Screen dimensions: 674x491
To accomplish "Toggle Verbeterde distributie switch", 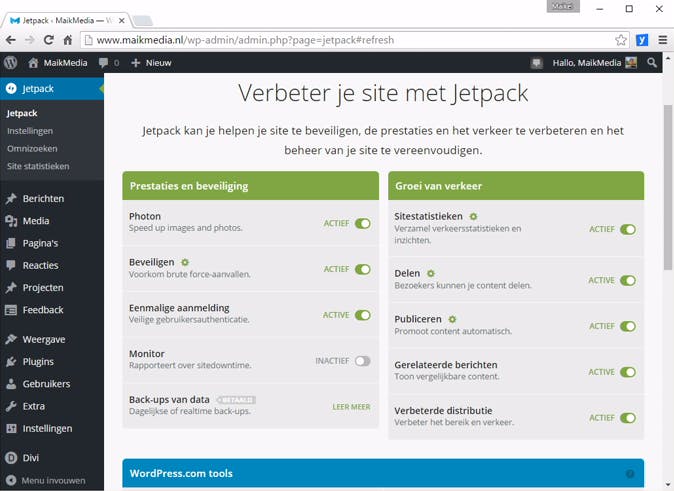I will (x=628, y=418).
